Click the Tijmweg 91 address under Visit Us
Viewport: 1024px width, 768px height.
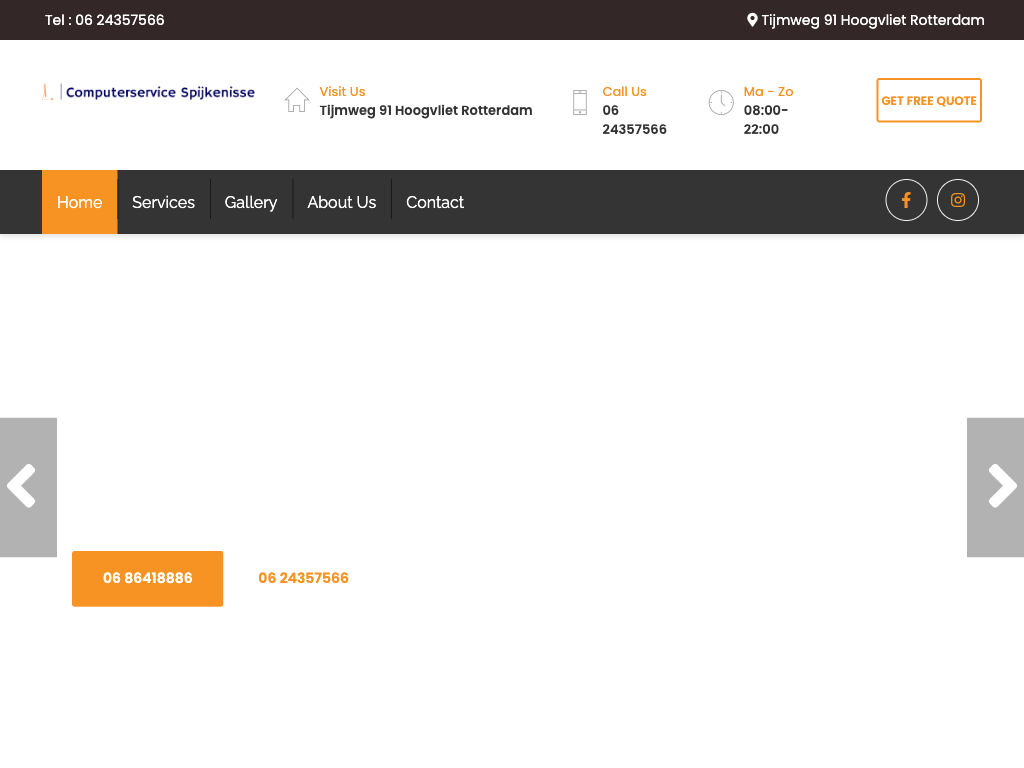coord(425,110)
